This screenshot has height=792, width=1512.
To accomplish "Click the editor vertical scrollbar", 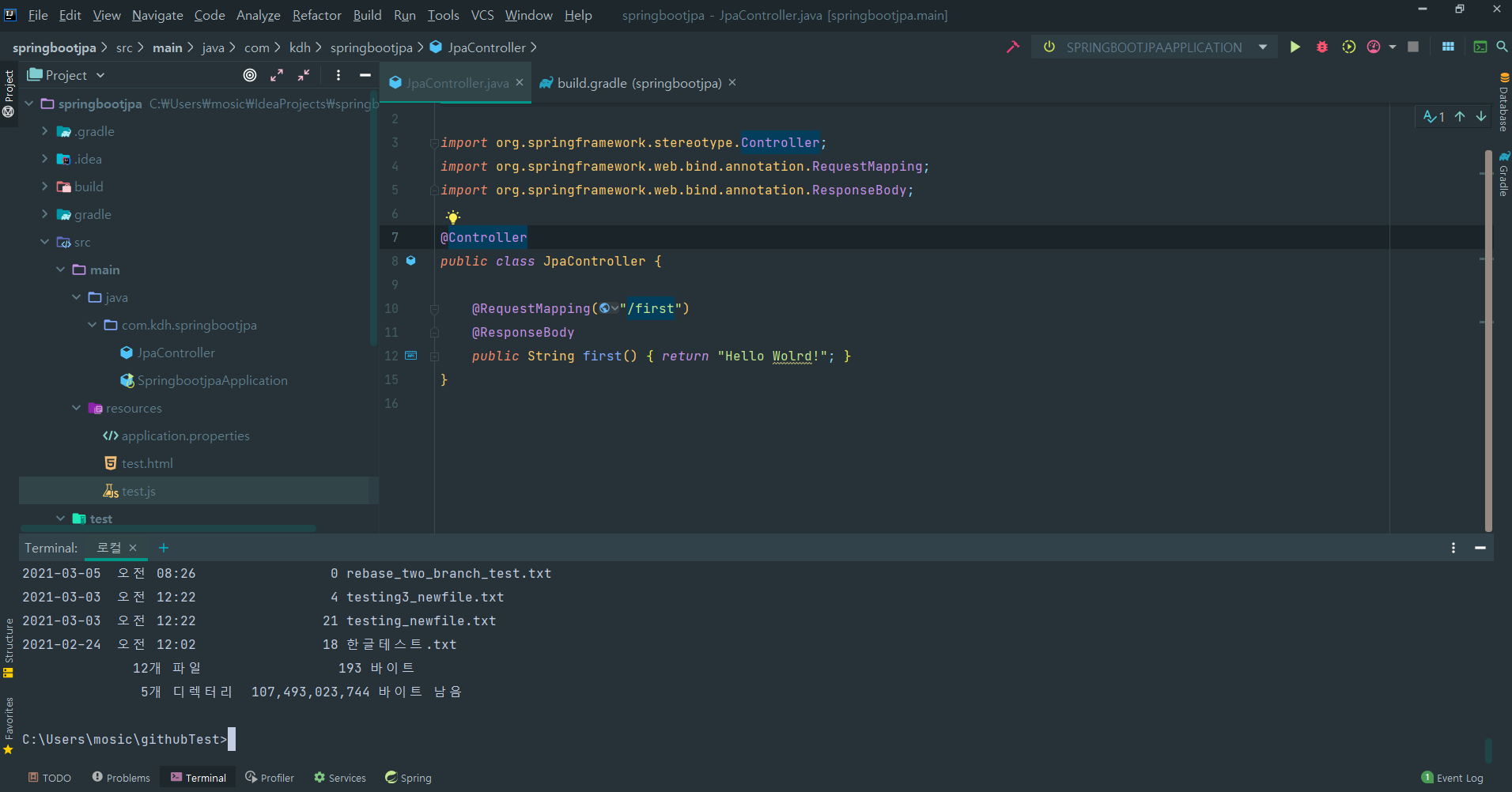I will point(1489,340).
